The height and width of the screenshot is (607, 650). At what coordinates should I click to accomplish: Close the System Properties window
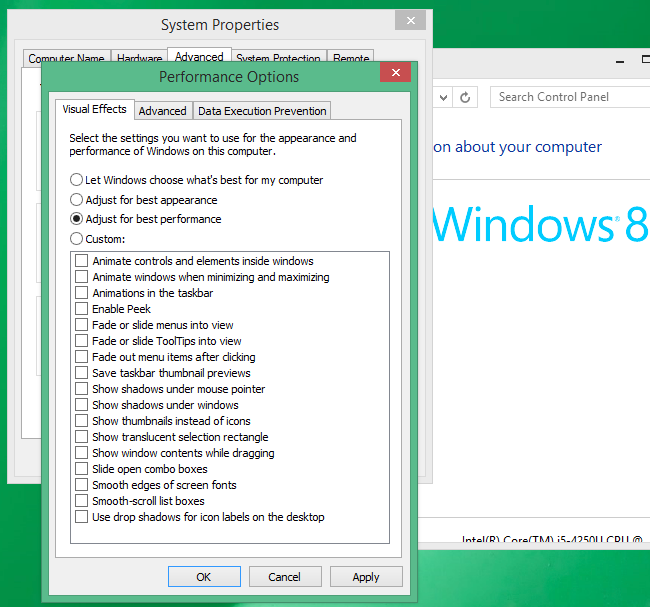point(410,22)
